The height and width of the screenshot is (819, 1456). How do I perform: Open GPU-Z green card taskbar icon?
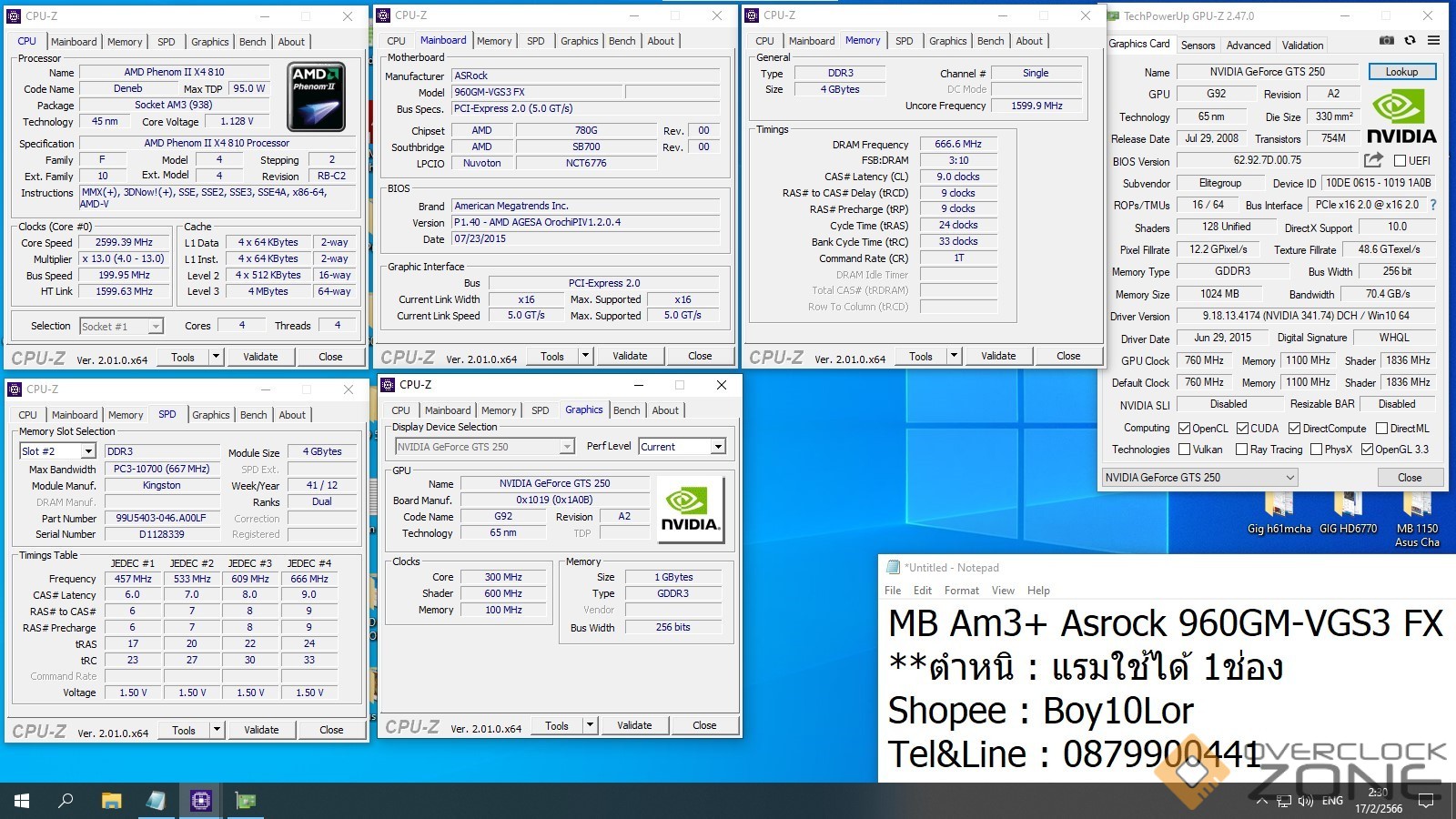[246, 801]
